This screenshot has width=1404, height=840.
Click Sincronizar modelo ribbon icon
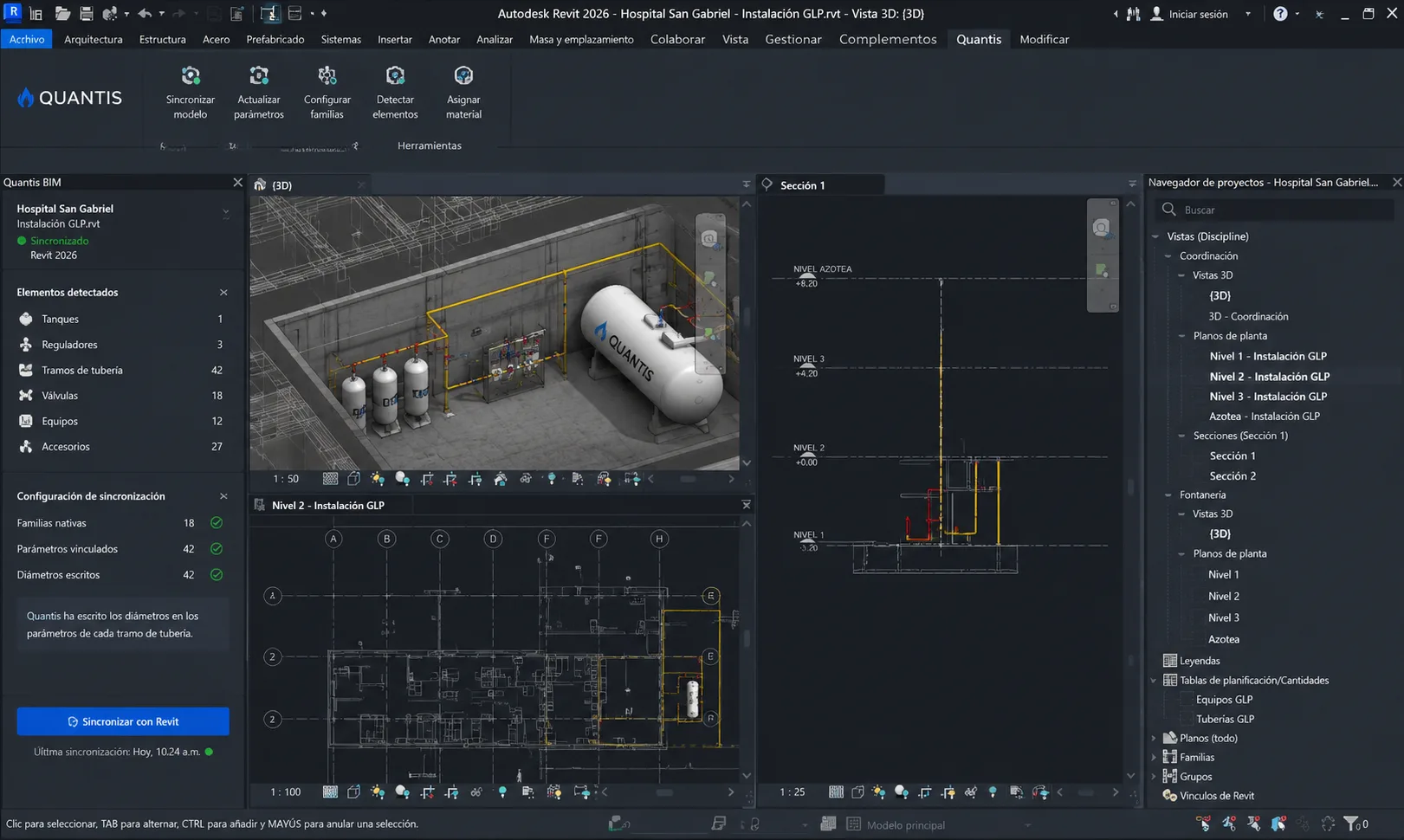tap(191, 76)
